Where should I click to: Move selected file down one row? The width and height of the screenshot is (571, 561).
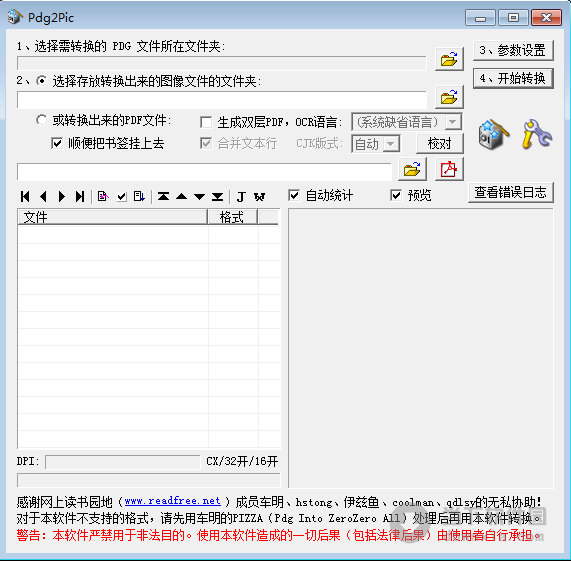(199, 197)
